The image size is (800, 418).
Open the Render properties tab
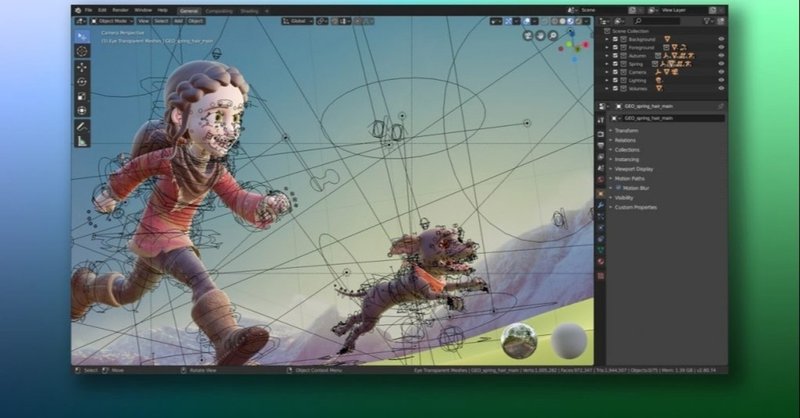601,134
